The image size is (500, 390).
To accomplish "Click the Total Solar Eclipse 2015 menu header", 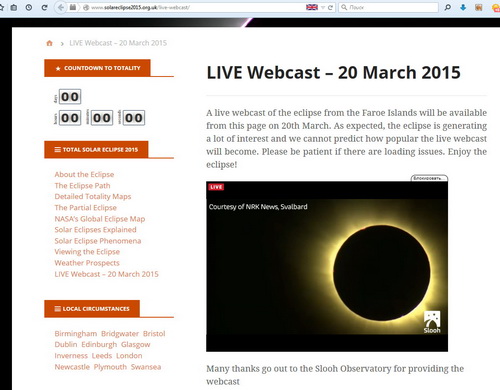I will coord(96,150).
